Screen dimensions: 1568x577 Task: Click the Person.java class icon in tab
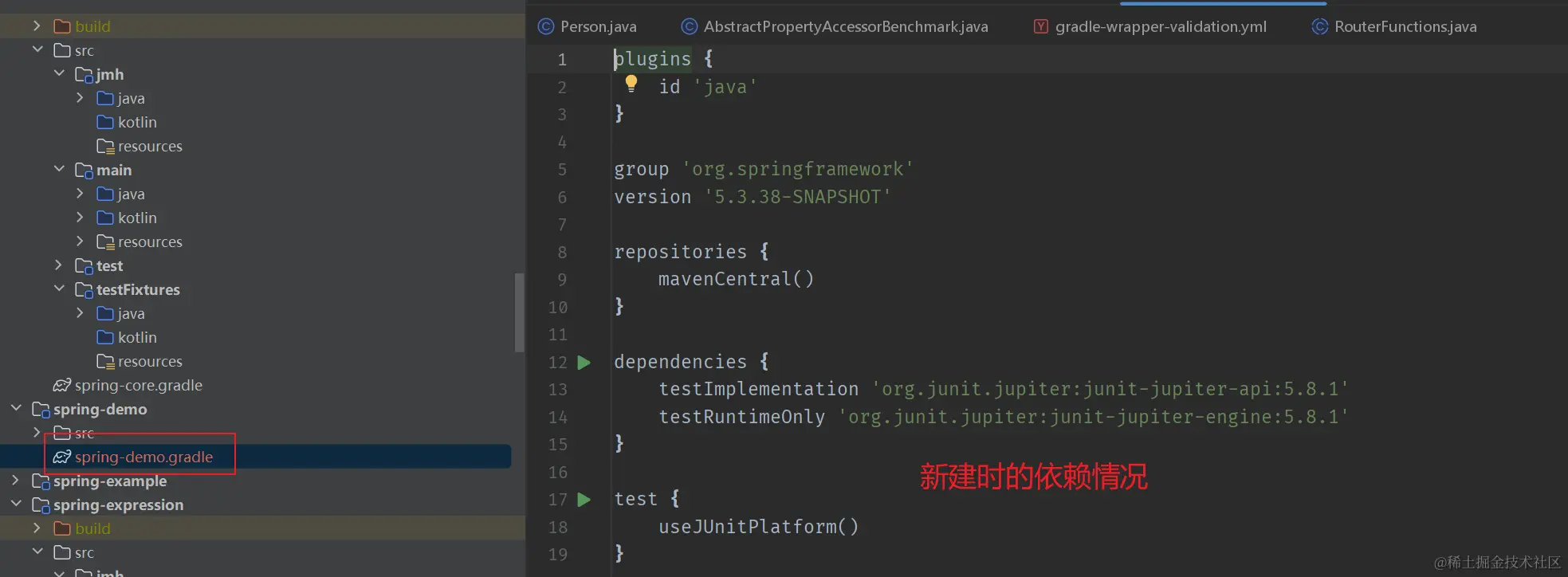click(546, 26)
